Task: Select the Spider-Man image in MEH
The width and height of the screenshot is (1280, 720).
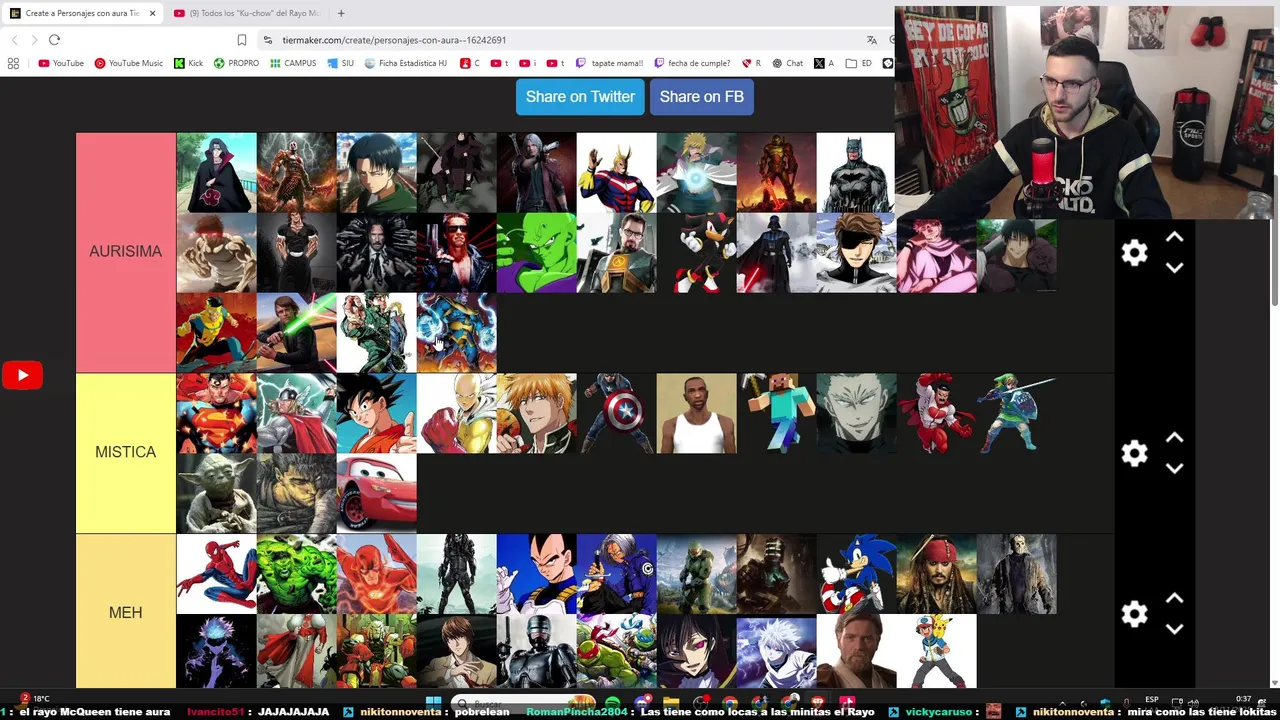Action: 216,574
